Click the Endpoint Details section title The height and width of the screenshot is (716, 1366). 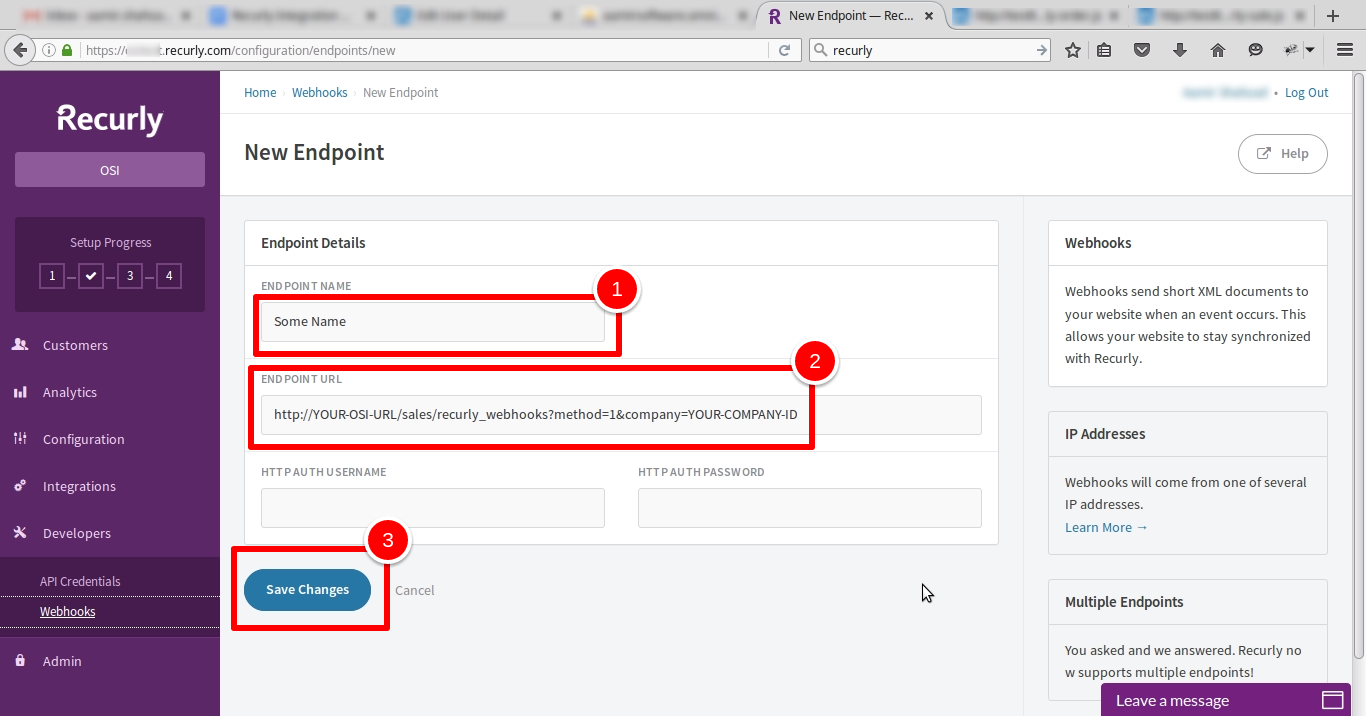313,243
